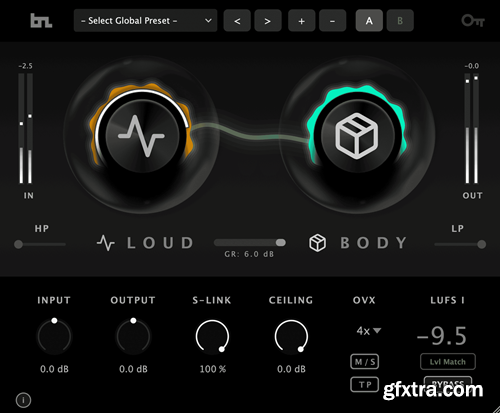Screen dimensions: 500x413
Task: Click the GR: 6.0 dB readout
Action: (249, 254)
